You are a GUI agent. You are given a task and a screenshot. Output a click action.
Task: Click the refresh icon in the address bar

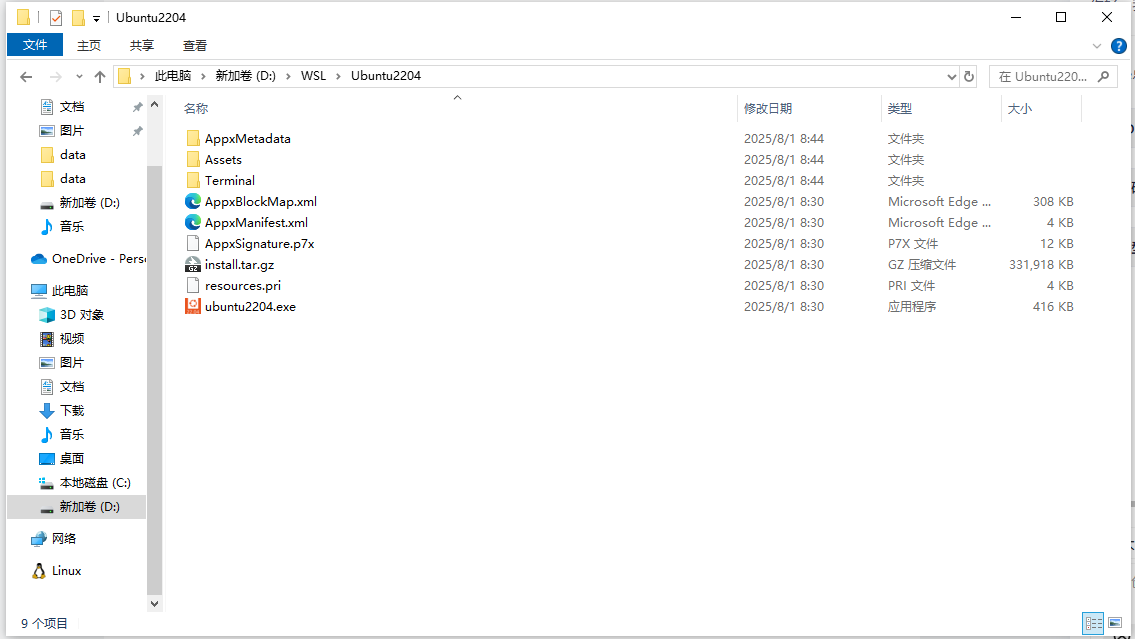point(968,75)
